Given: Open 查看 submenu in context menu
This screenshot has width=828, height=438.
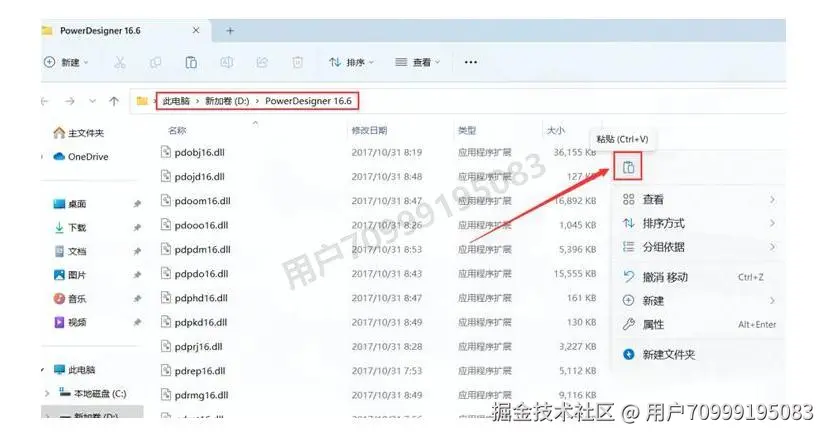Looking at the screenshot, I should (699, 200).
